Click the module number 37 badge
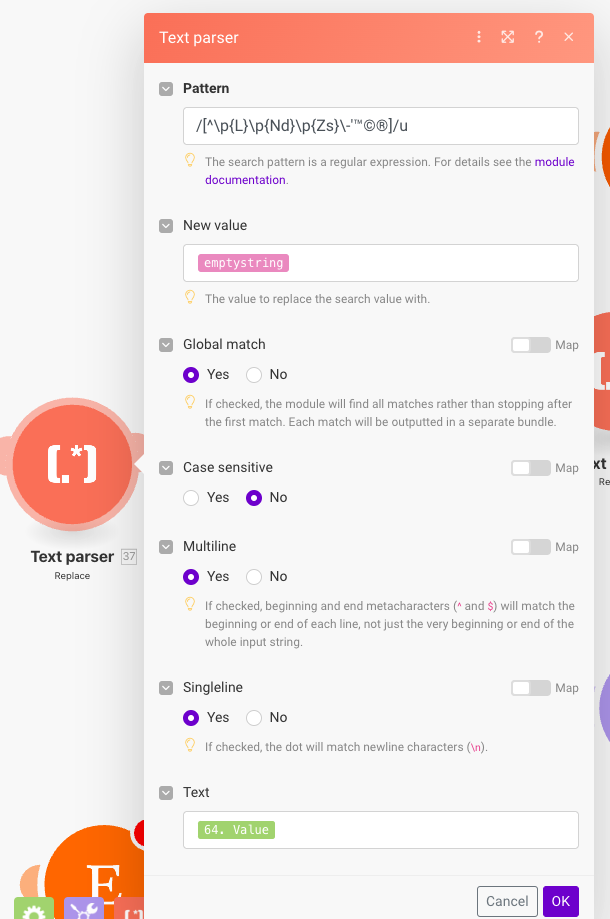The image size is (610, 919). click(129, 557)
